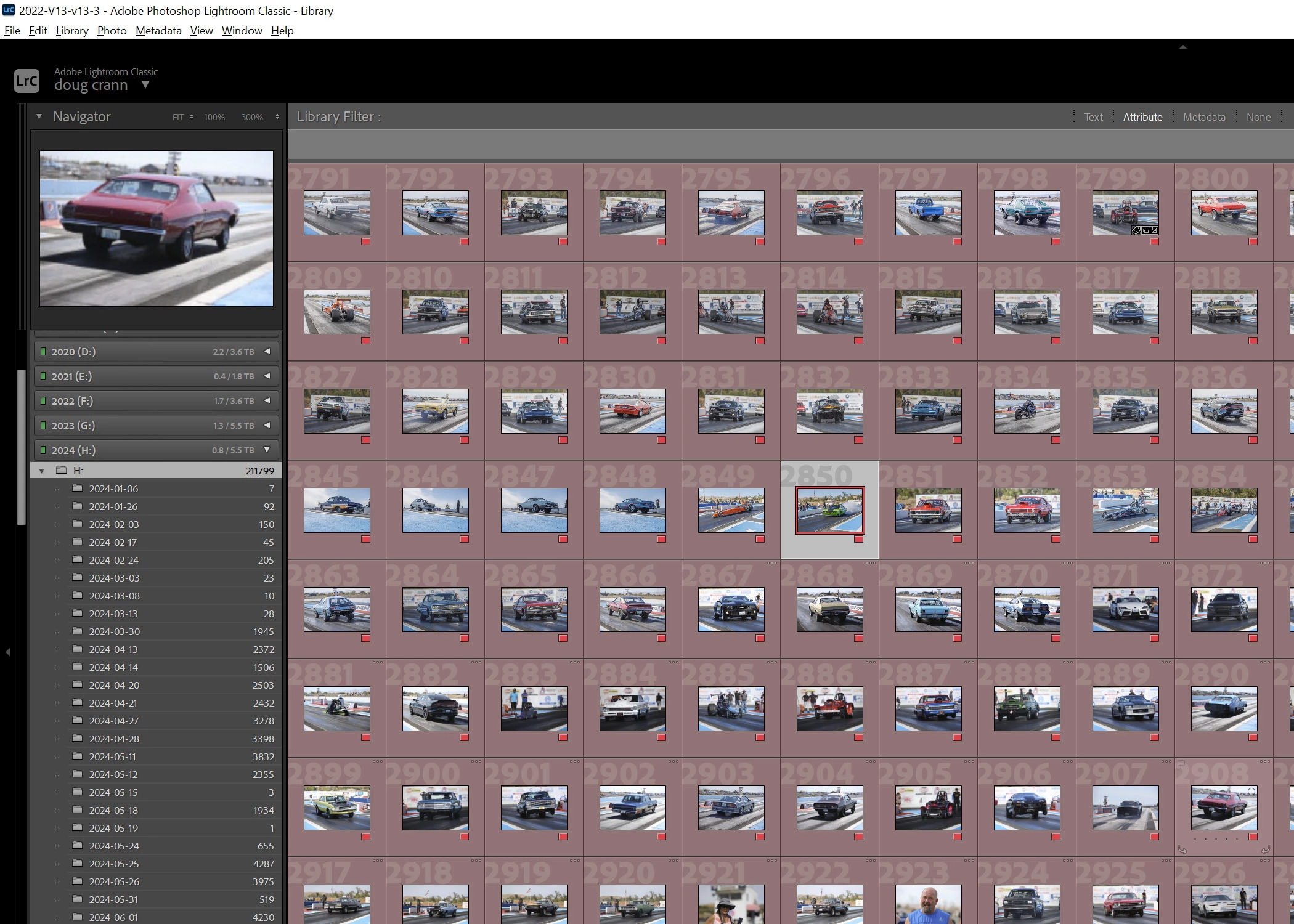Select the photo 2851 thumbnail

[x=928, y=510]
